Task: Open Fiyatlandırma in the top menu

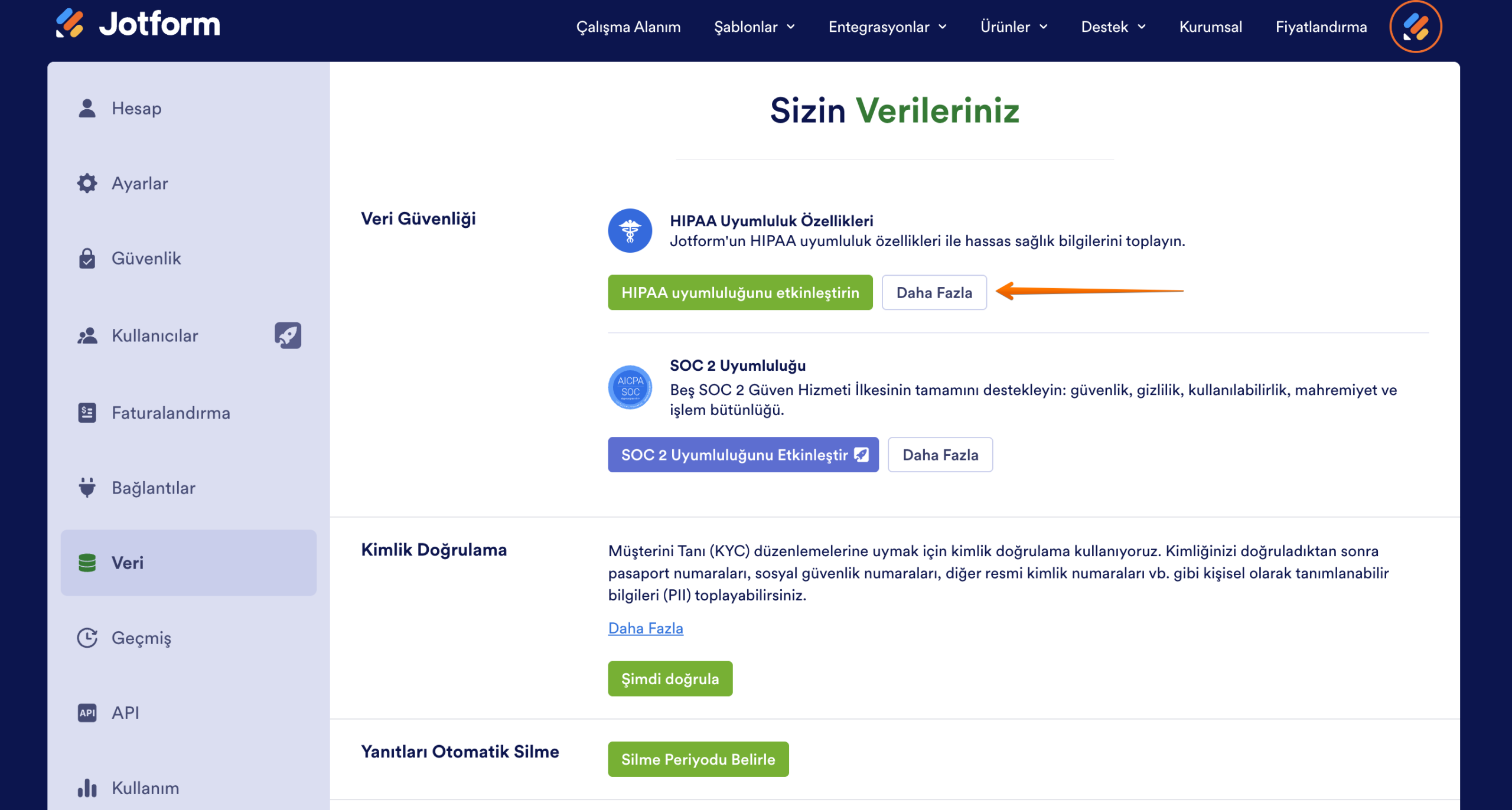Action: click(x=1321, y=27)
